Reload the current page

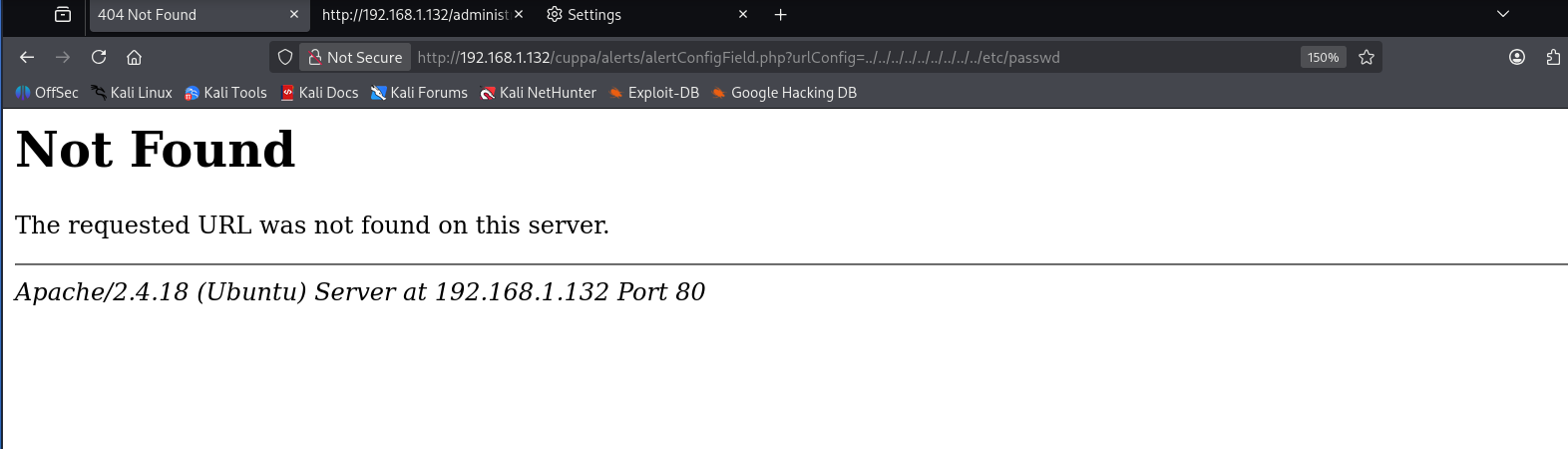(99, 57)
